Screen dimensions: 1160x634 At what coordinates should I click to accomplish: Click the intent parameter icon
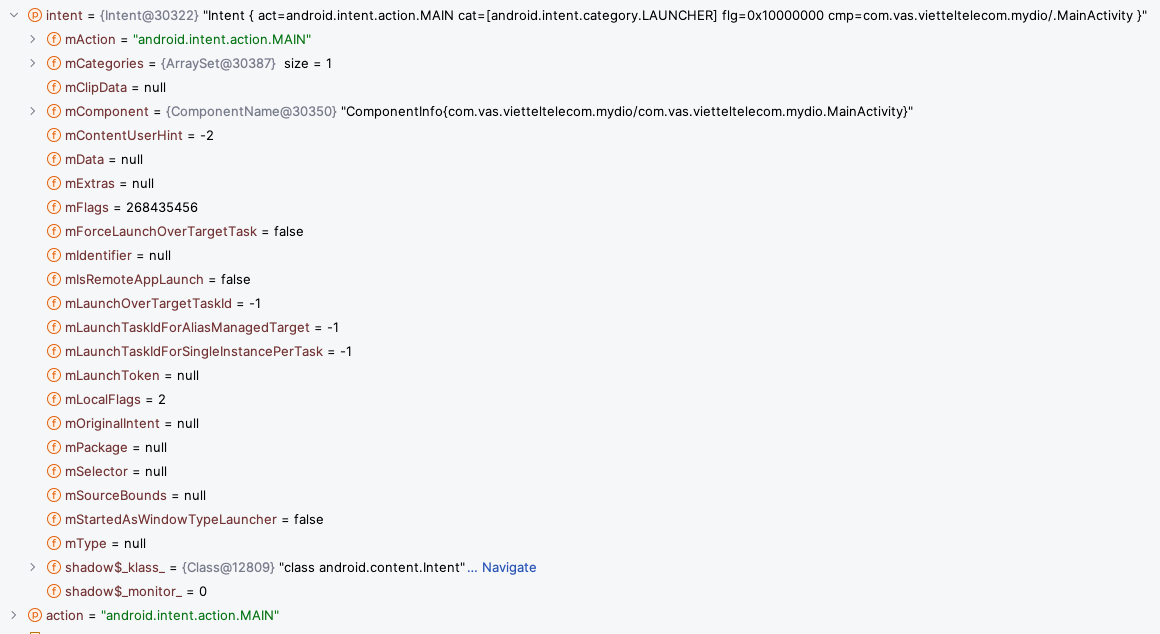click(35, 15)
